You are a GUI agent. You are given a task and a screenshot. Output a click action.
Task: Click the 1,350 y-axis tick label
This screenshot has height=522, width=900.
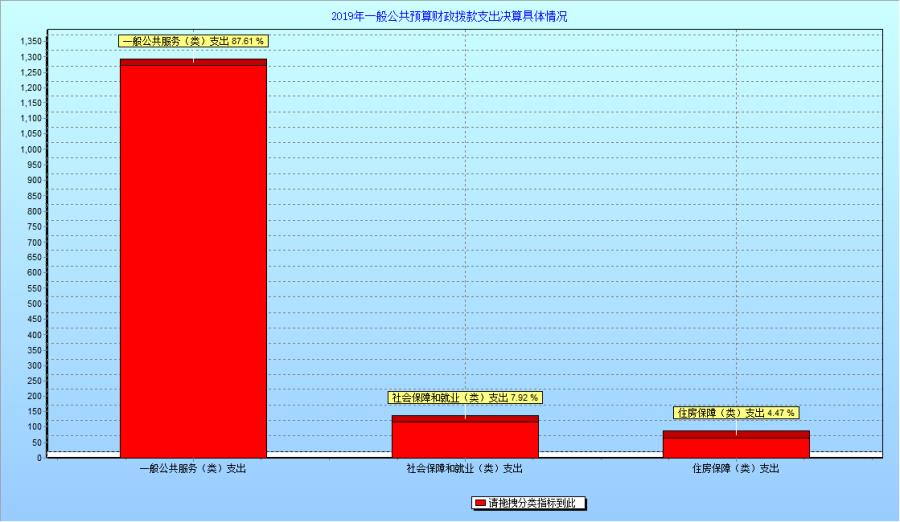pyautogui.click(x=31, y=41)
